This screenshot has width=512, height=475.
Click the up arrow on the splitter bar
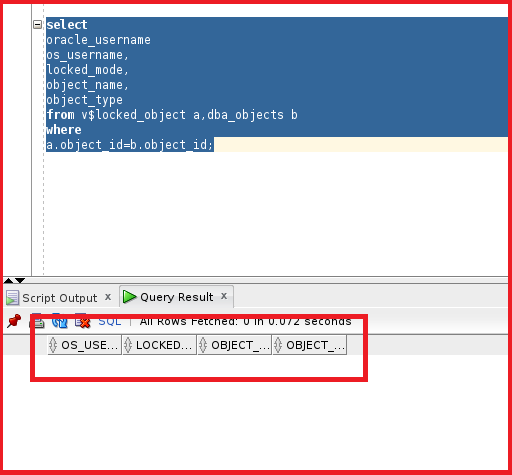point(8,280)
